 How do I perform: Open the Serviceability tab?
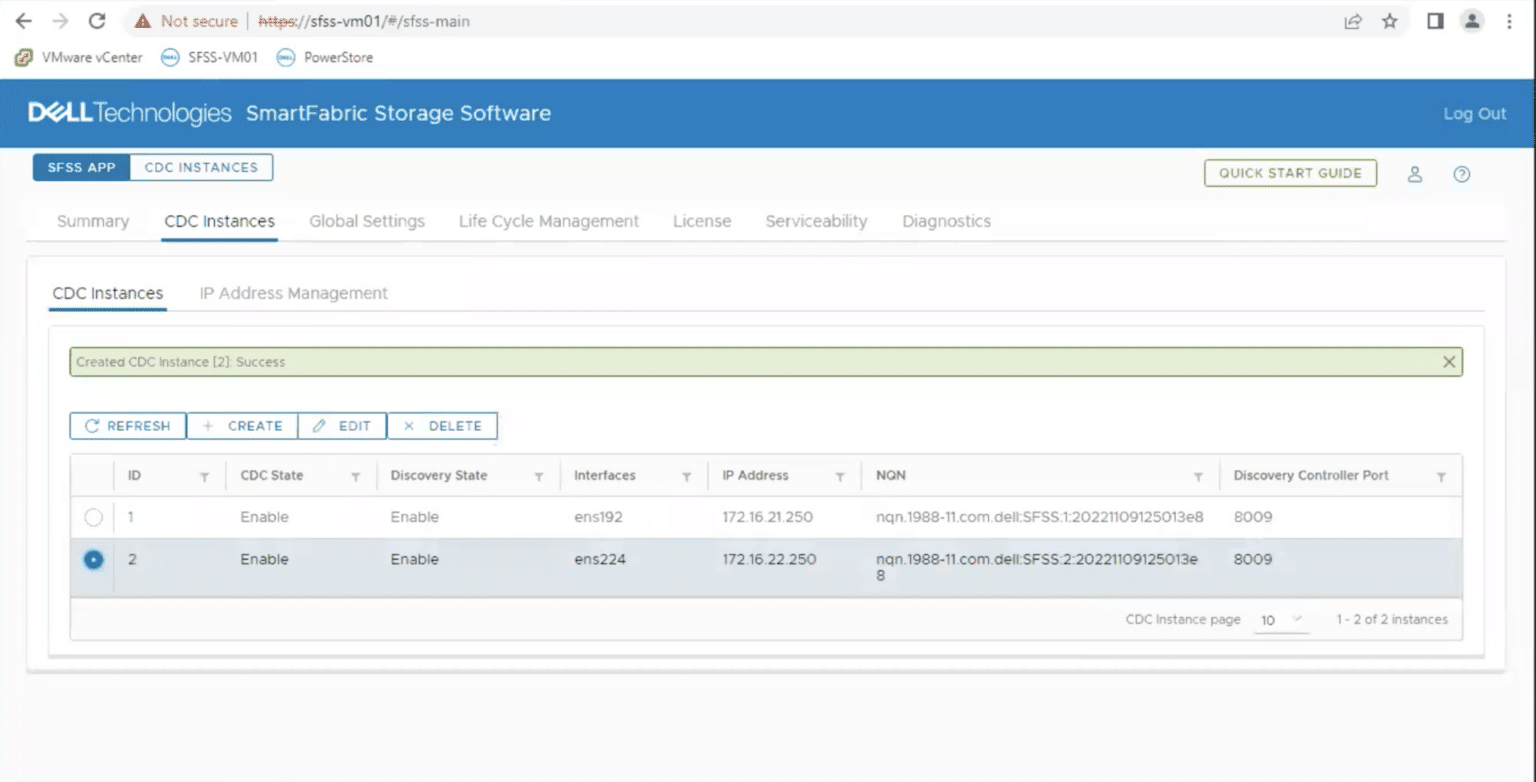[816, 221]
